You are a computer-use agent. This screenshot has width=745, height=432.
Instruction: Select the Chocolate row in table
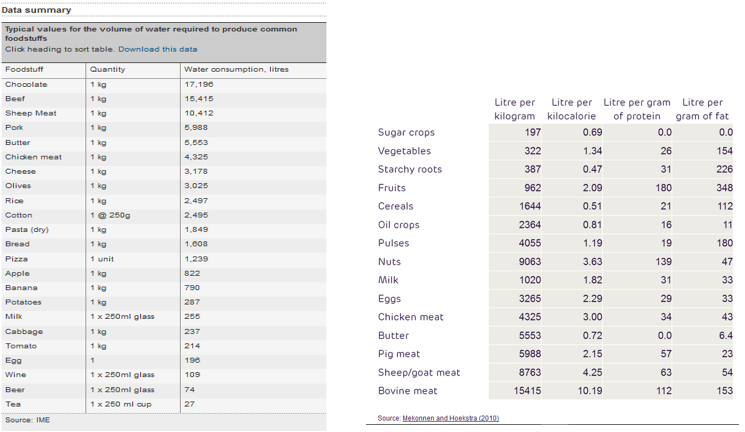tap(26, 85)
